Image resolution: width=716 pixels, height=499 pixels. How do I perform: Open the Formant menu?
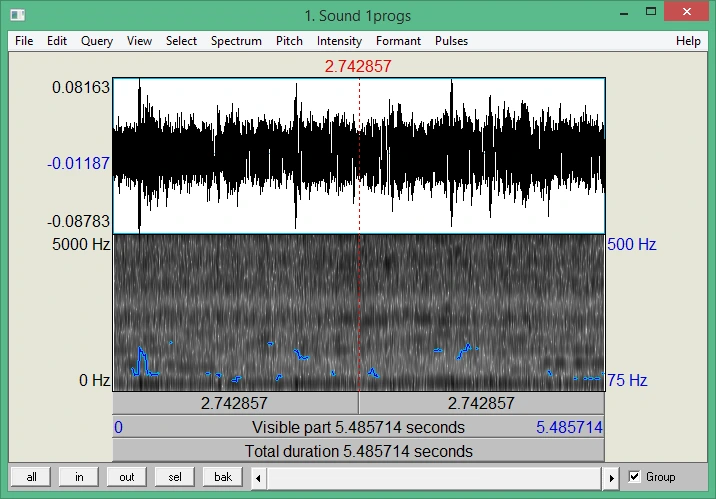click(x=398, y=41)
